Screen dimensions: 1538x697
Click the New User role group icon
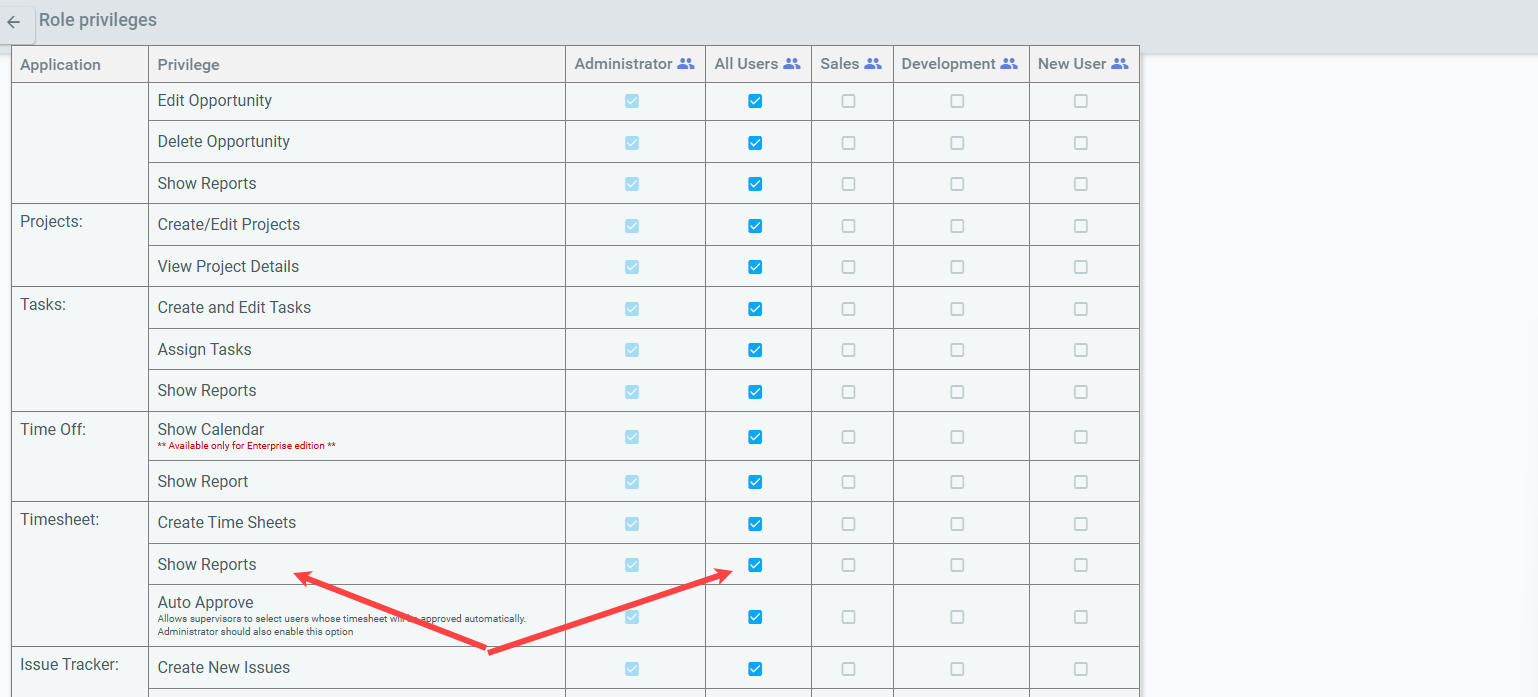tap(1119, 64)
